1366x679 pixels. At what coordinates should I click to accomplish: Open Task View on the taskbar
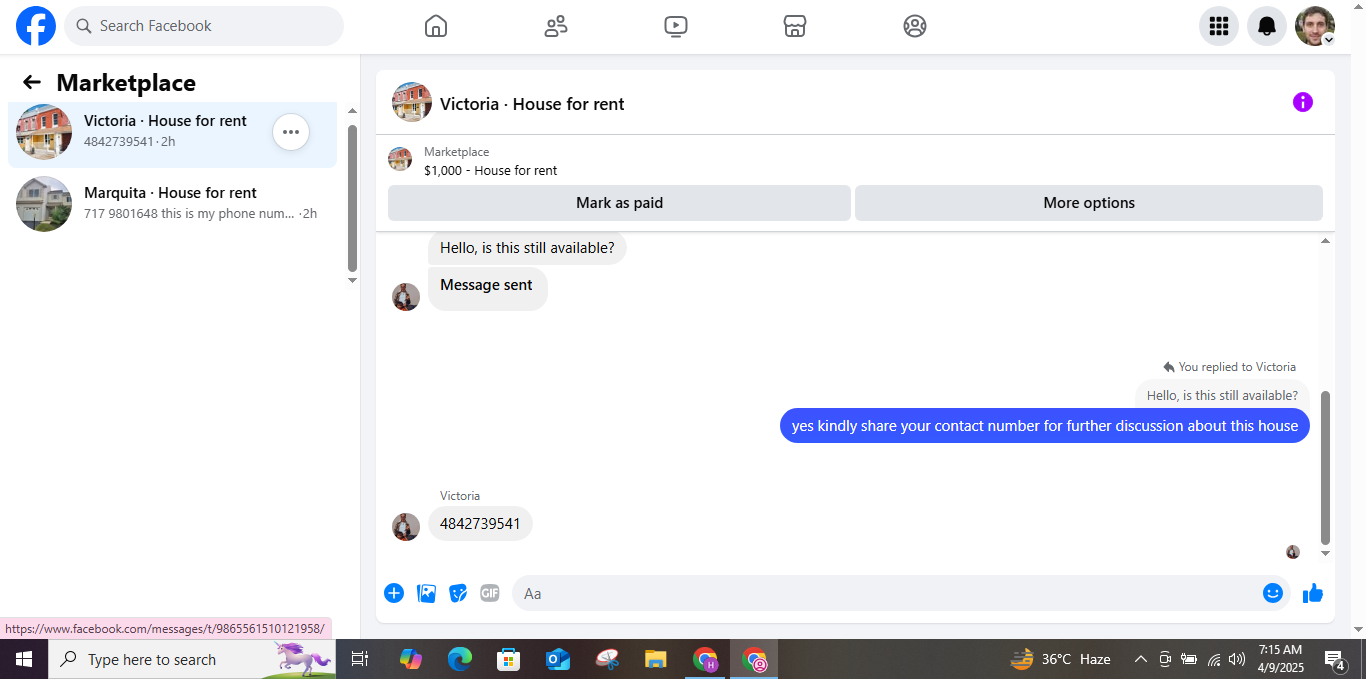(360, 659)
